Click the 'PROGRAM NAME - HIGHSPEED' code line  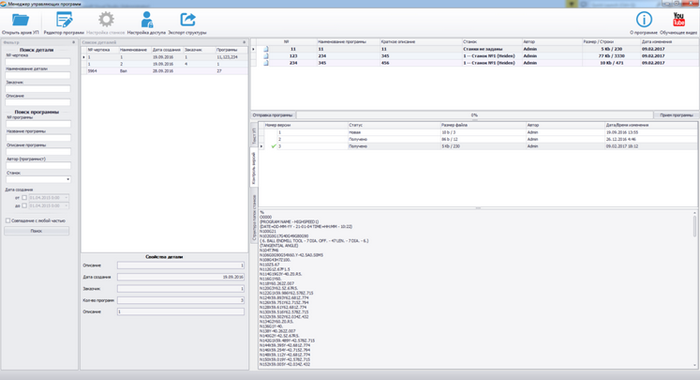pos(289,222)
